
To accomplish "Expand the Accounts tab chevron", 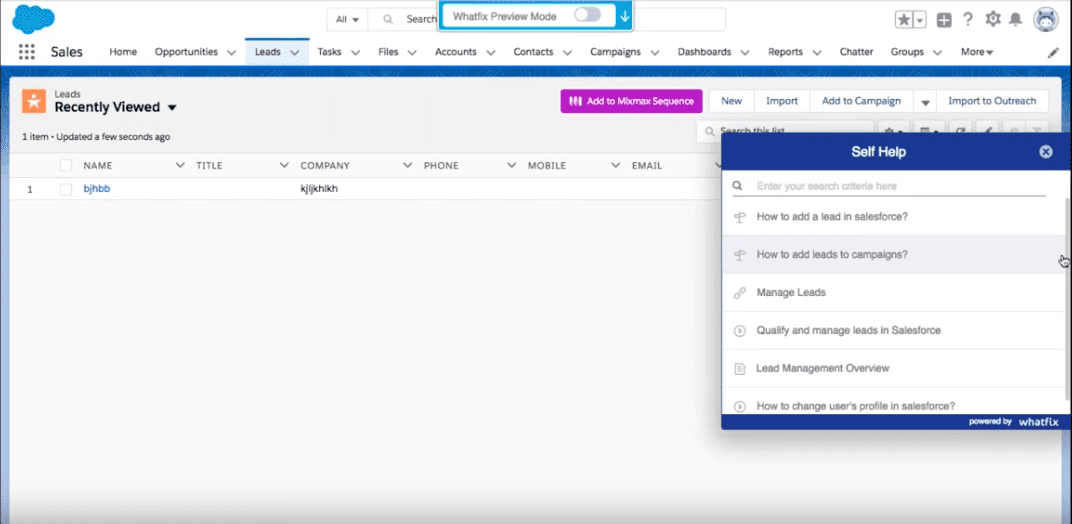I will pos(491,52).
